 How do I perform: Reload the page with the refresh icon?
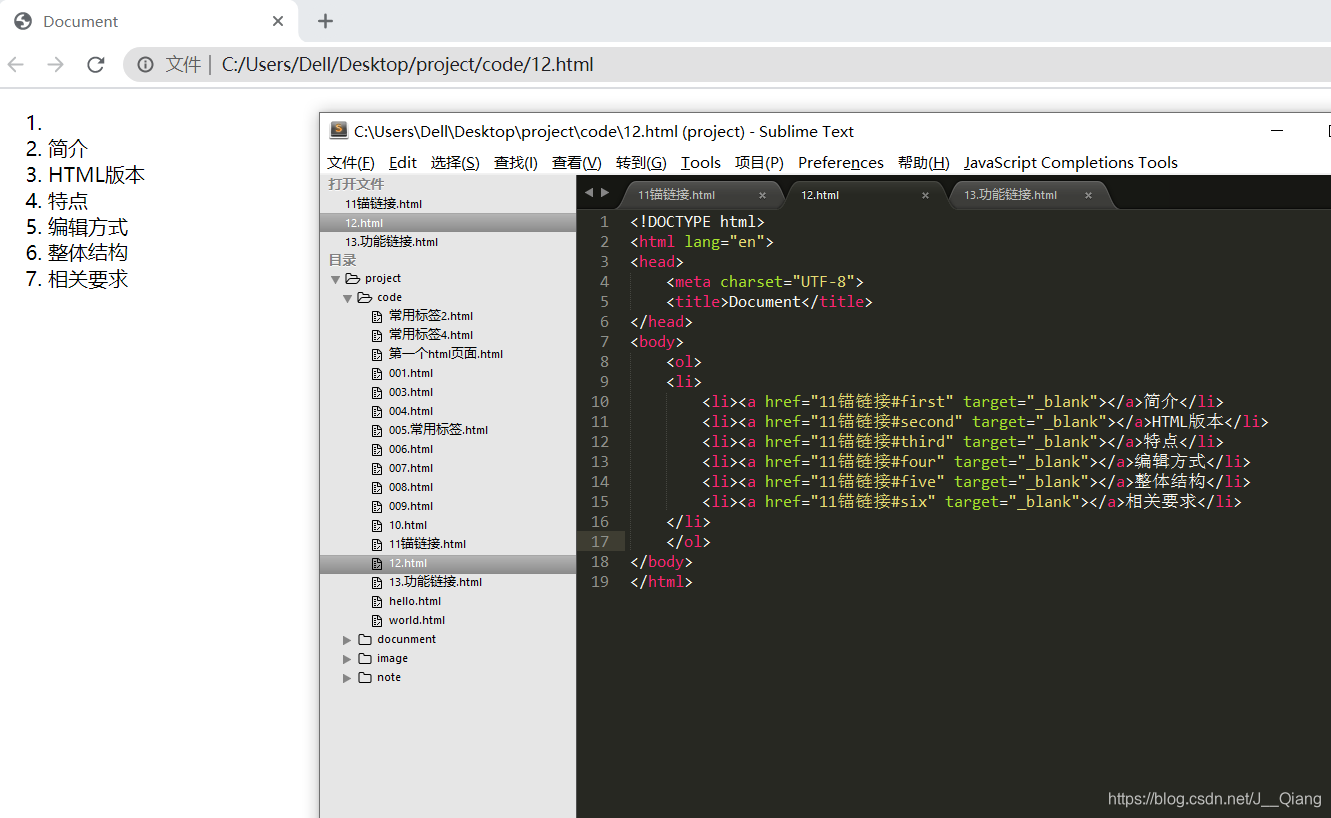click(x=96, y=65)
